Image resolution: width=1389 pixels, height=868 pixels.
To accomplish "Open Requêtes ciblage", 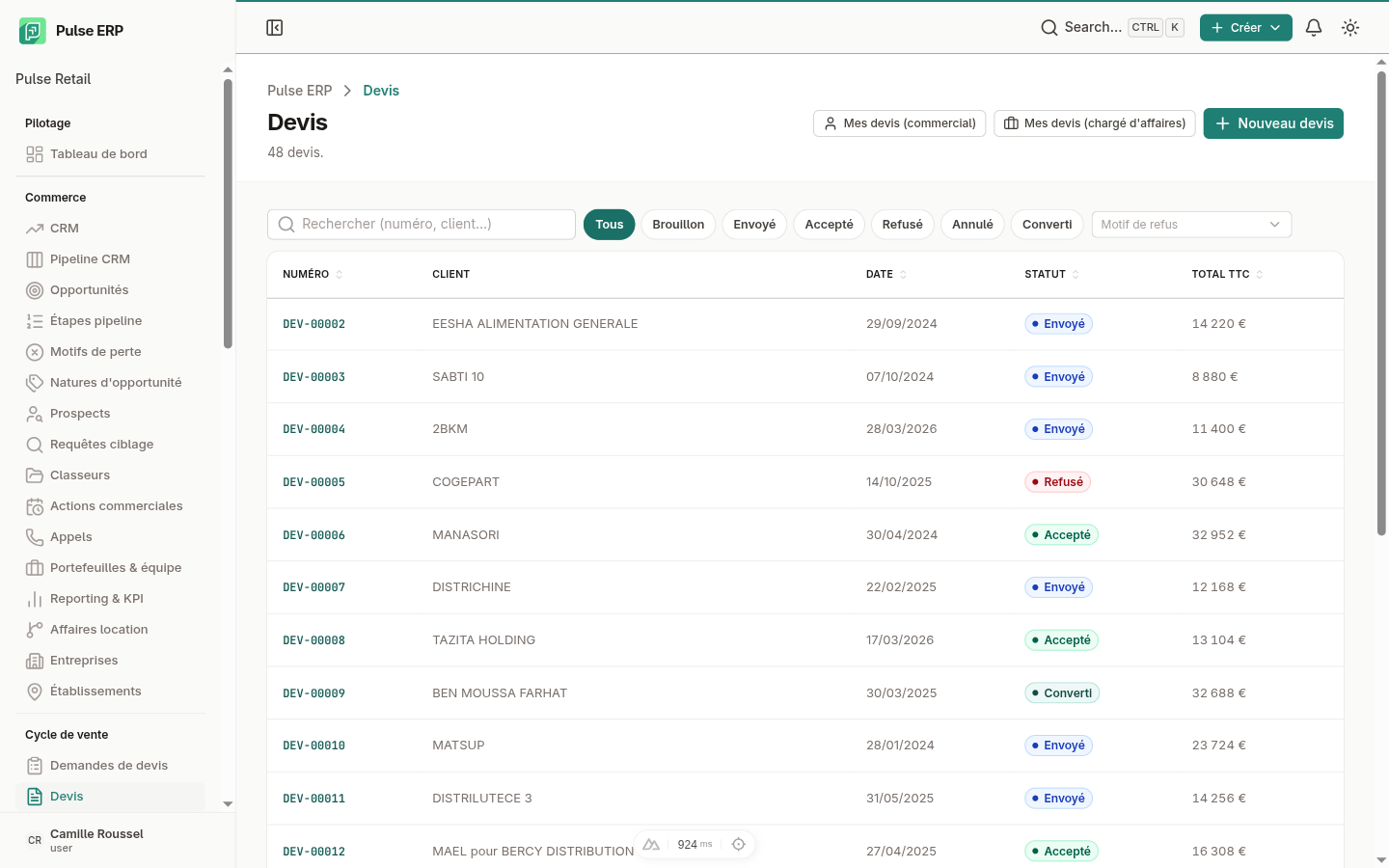I will [x=110, y=445].
